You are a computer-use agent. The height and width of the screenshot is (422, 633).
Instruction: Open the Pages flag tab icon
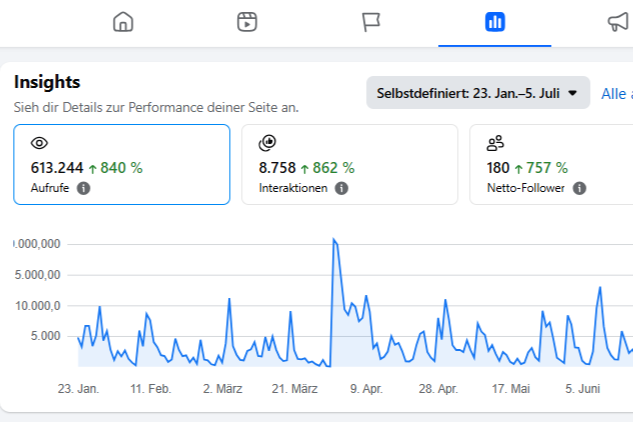tap(371, 22)
